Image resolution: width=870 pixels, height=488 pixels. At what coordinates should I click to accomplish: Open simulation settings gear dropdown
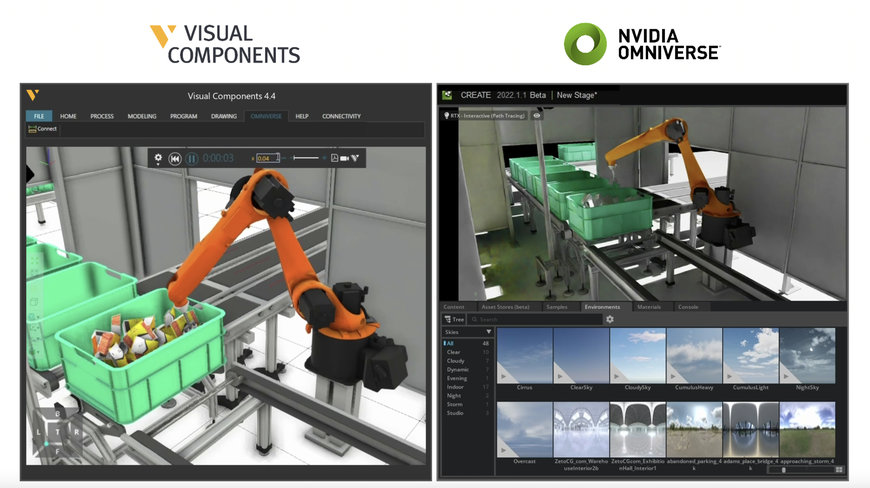(158, 159)
